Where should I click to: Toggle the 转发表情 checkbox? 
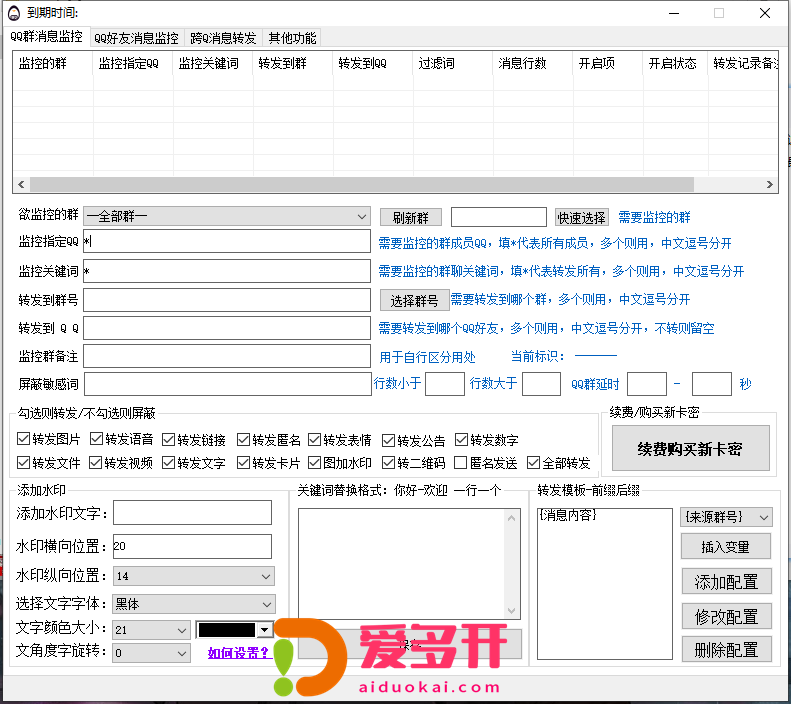click(x=315, y=440)
